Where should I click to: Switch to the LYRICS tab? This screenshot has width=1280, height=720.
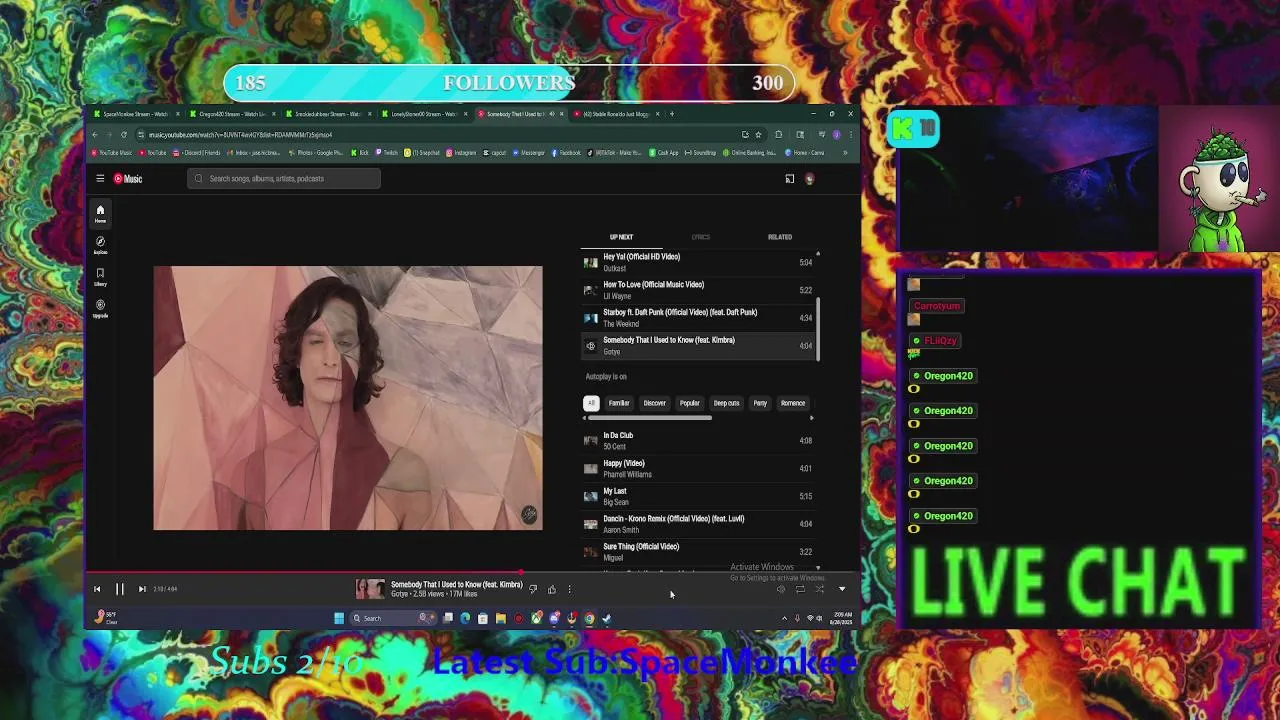click(700, 237)
